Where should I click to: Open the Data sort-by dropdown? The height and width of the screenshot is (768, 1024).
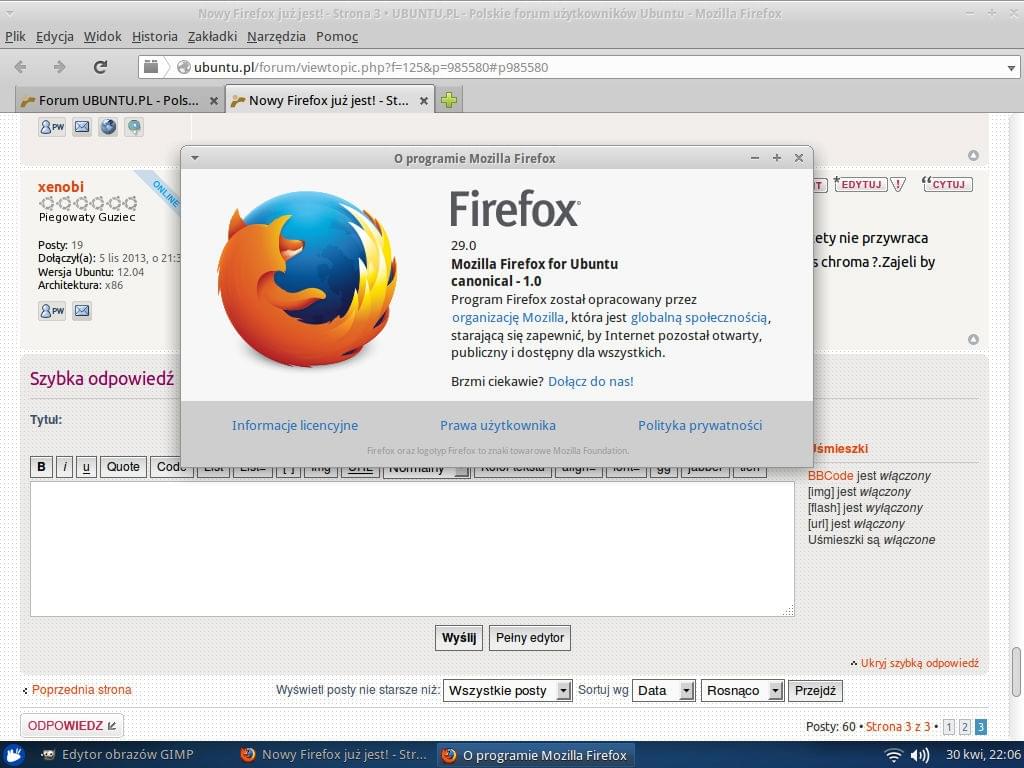[x=663, y=690]
